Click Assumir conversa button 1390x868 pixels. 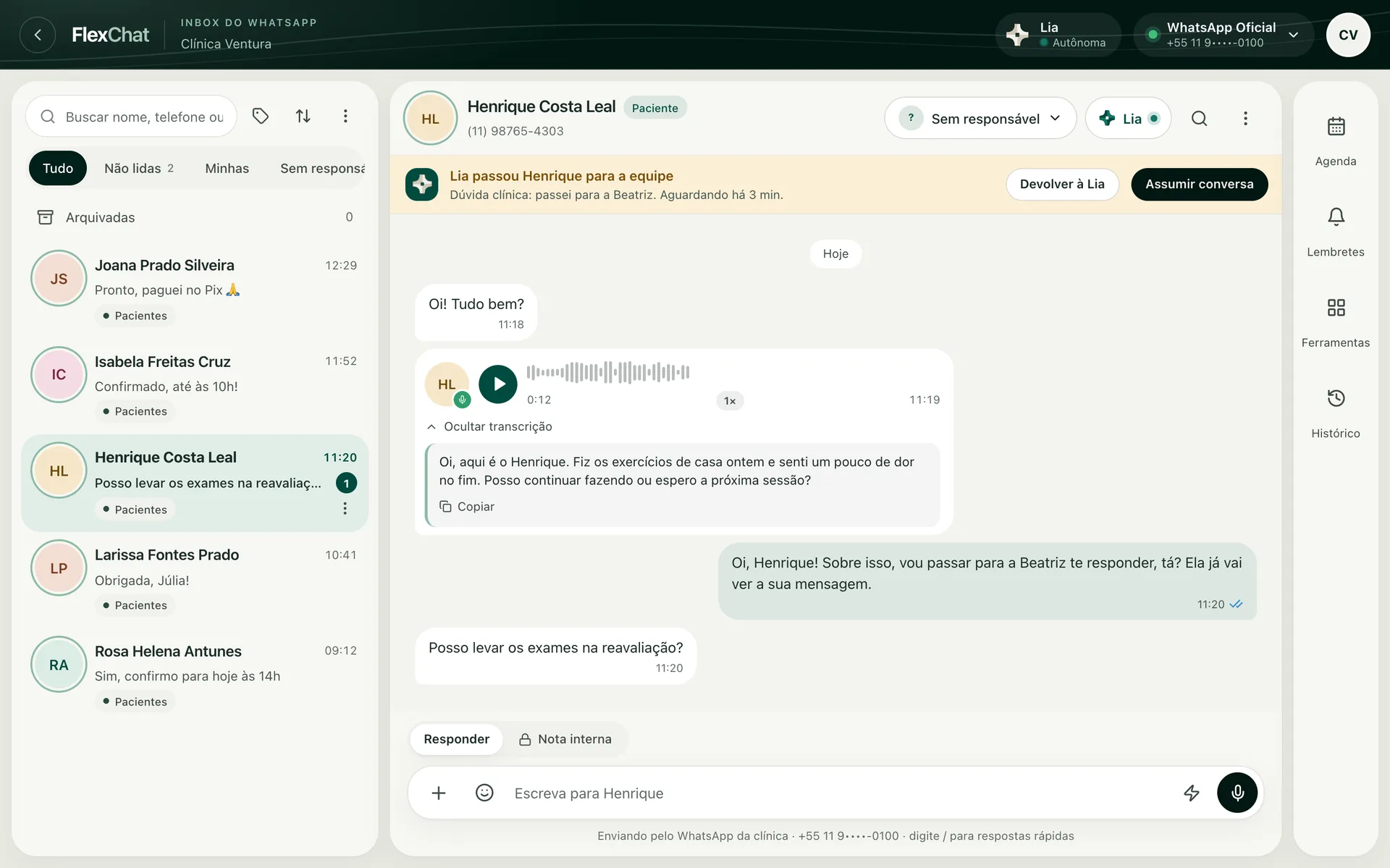pos(1199,184)
